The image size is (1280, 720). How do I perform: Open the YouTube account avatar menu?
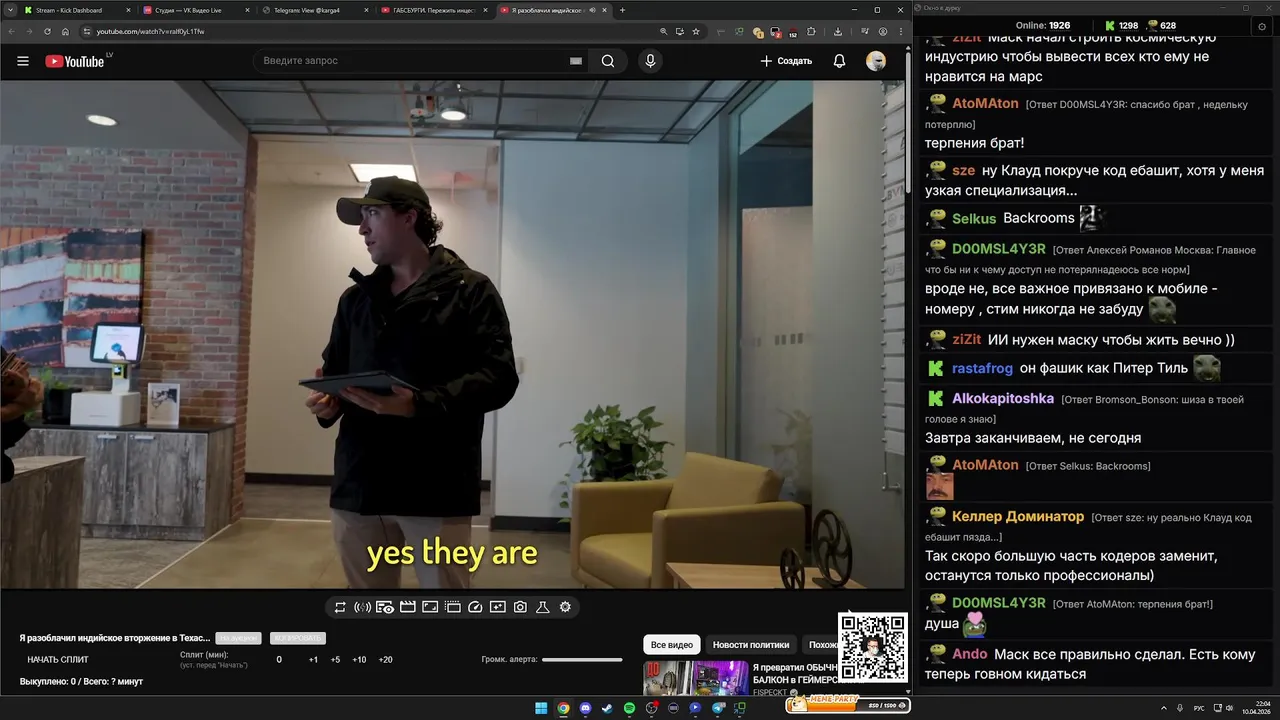tap(876, 61)
